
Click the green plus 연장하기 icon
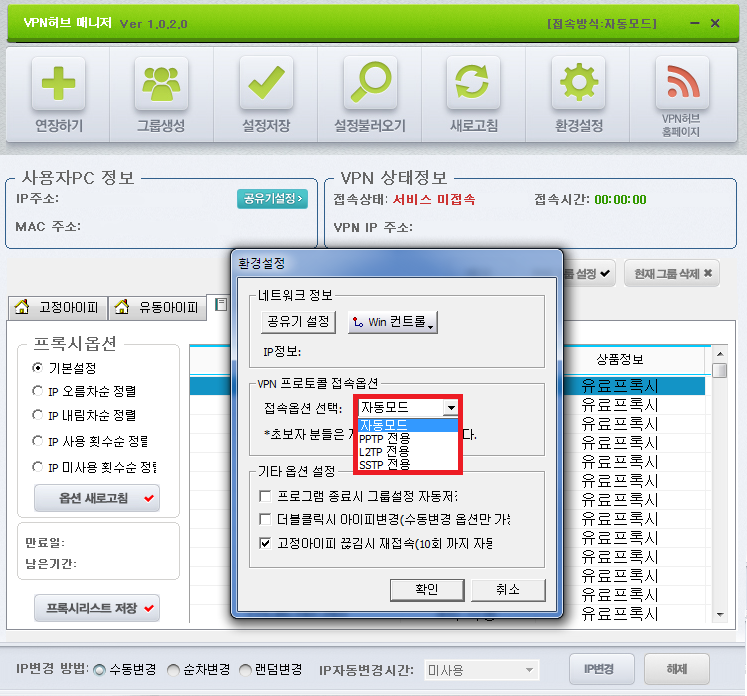pos(57,84)
